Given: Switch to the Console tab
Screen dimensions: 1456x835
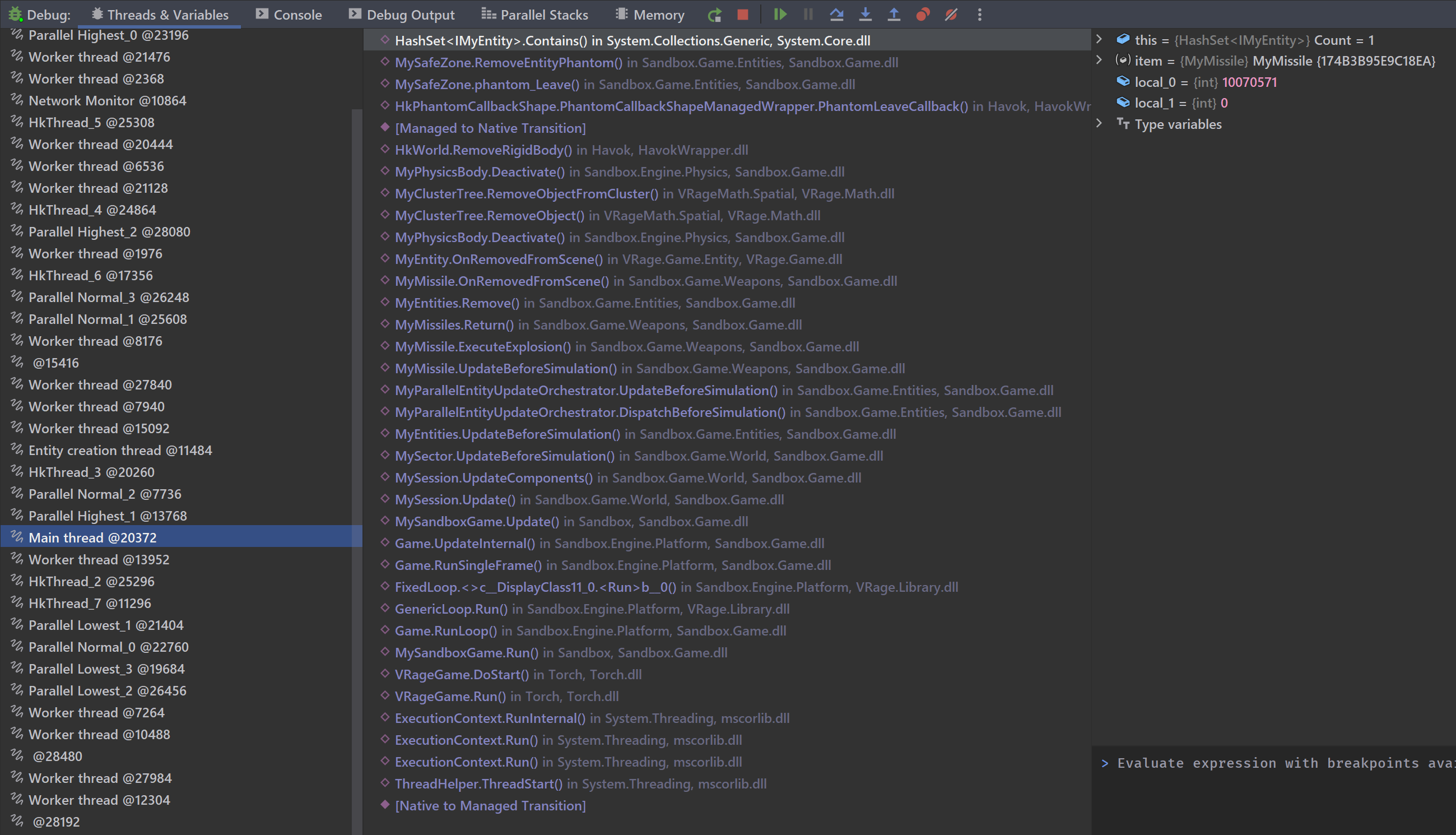Looking at the screenshot, I should click(x=289, y=15).
